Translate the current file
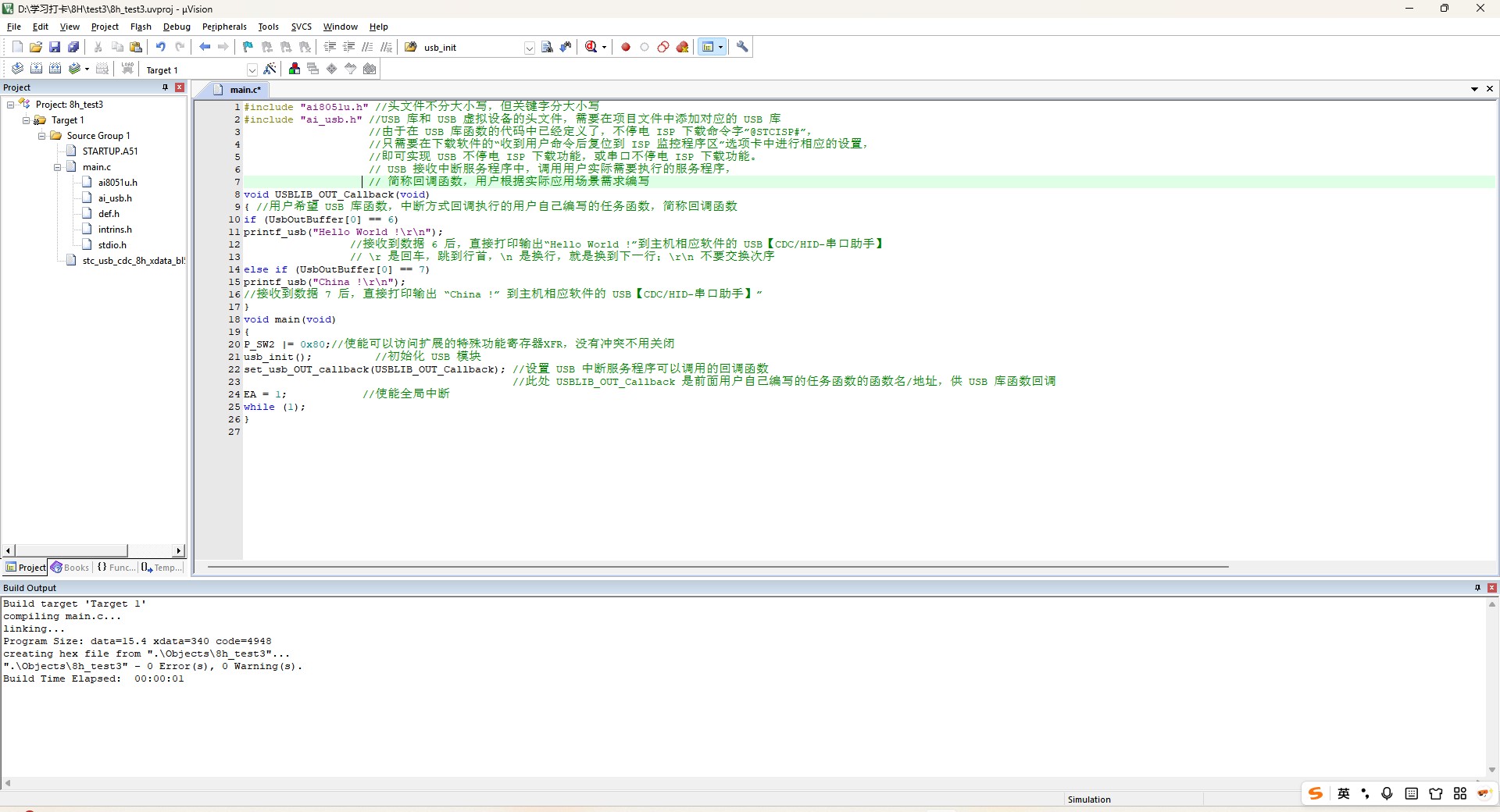Viewport: 1500px width, 812px height. tap(17, 69)
